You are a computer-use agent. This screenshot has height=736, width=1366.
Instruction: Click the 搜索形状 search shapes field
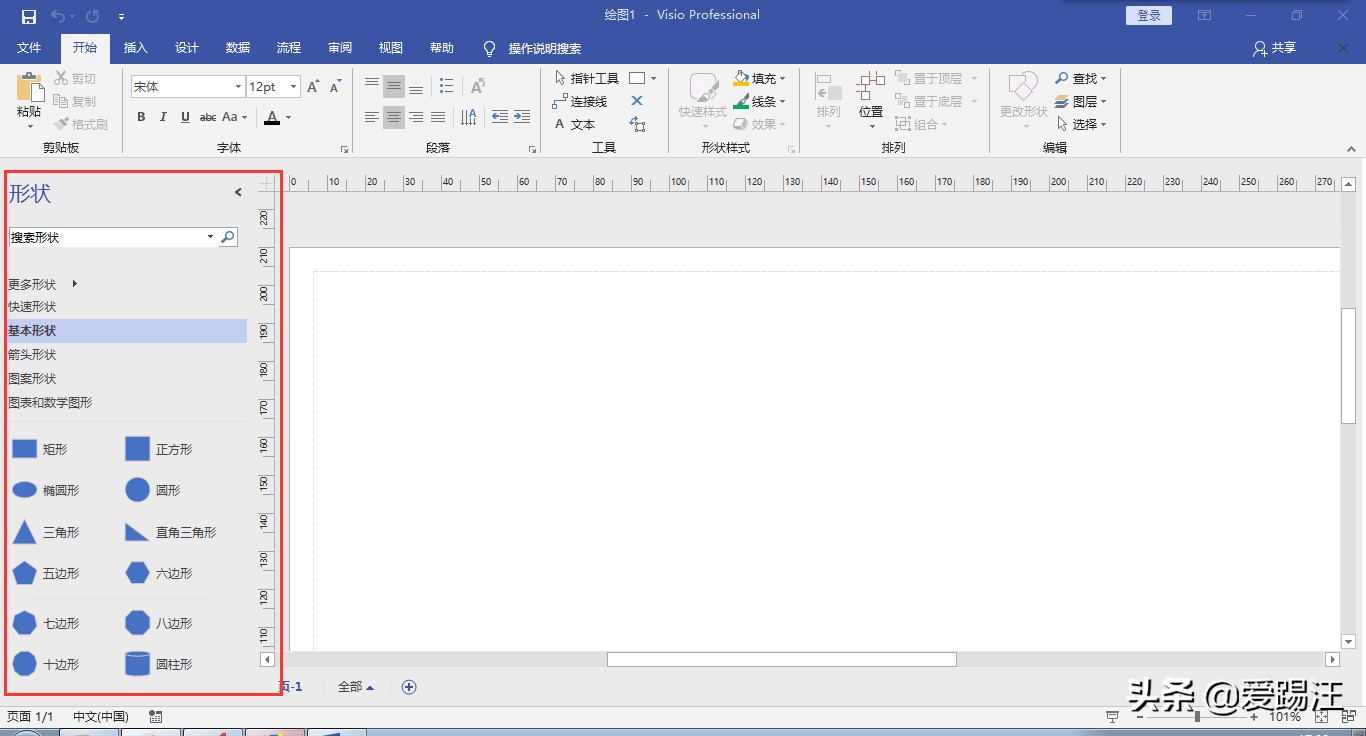pos(113,237)
